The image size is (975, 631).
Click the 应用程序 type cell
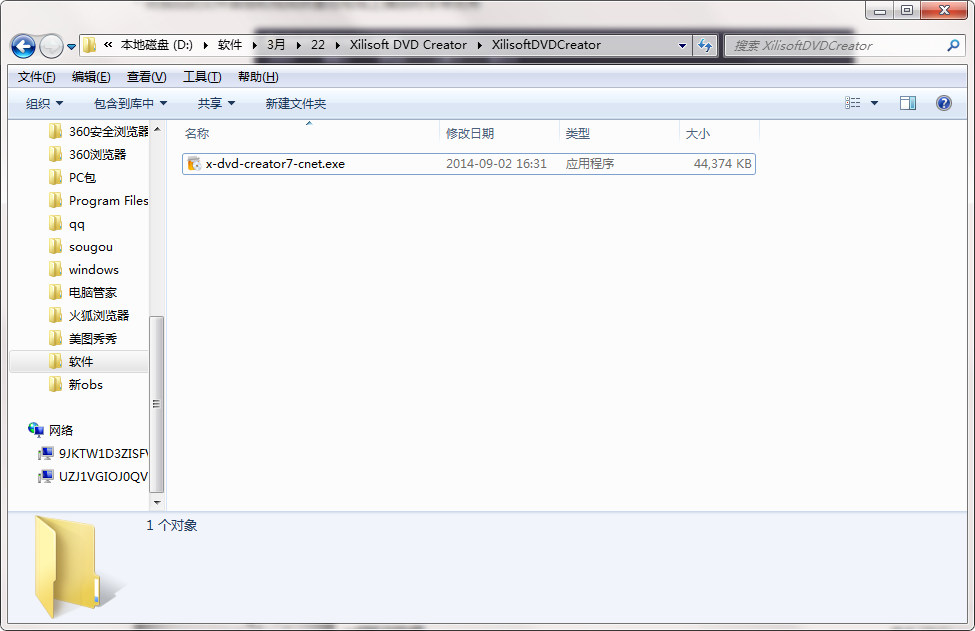click(x=589, y=164)
